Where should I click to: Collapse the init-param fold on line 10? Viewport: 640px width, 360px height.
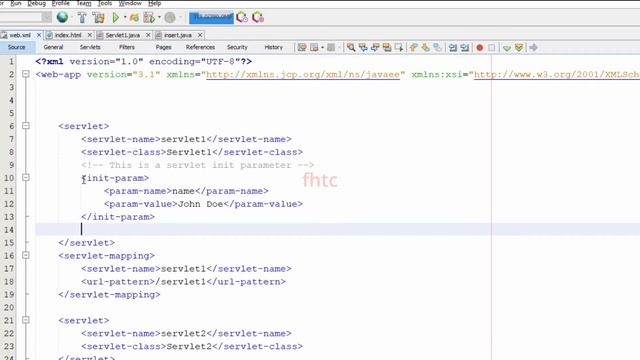click(26, 178)
